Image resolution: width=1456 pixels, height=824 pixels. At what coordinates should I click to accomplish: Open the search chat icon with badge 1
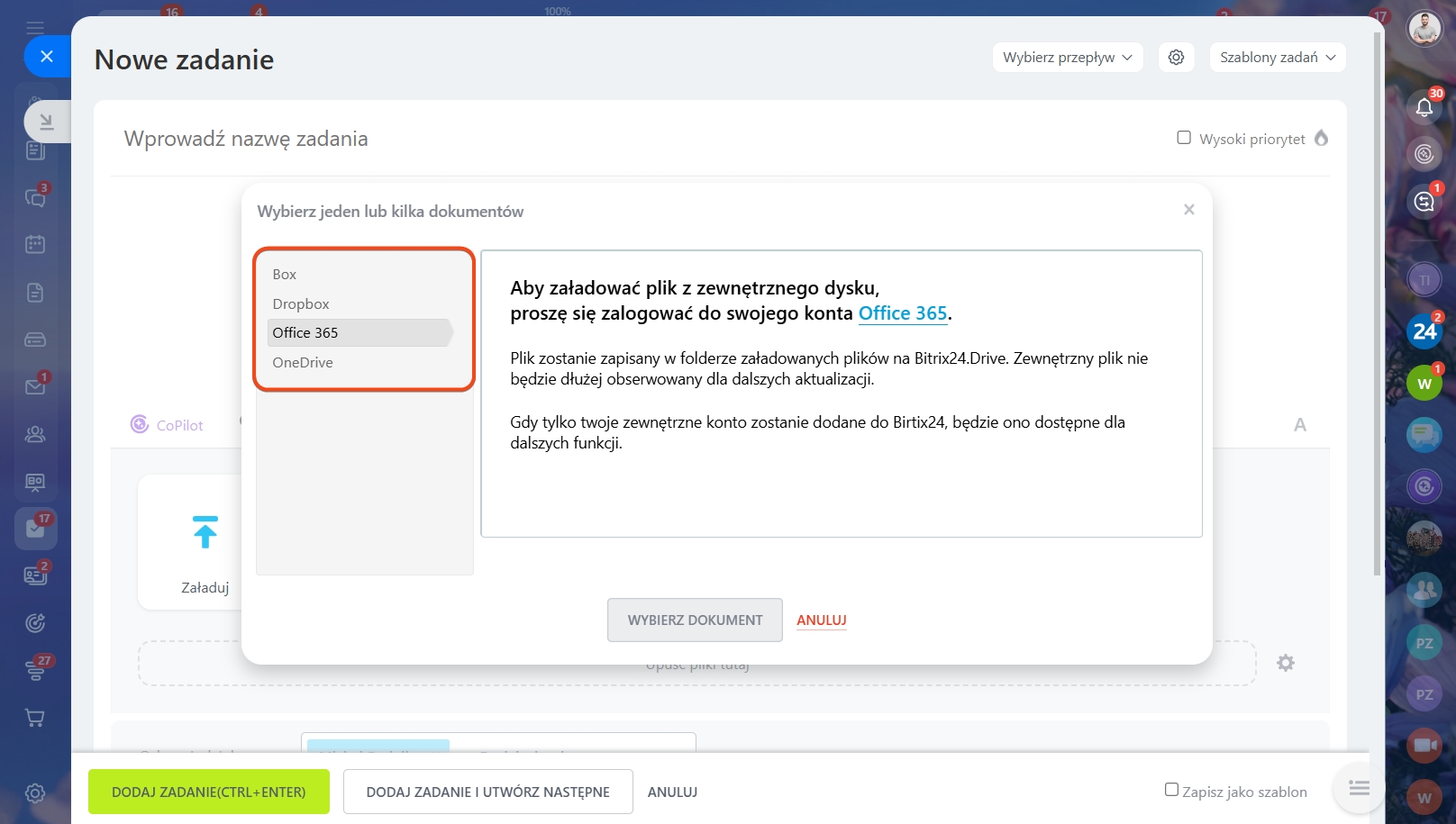tap(1424, 201)
